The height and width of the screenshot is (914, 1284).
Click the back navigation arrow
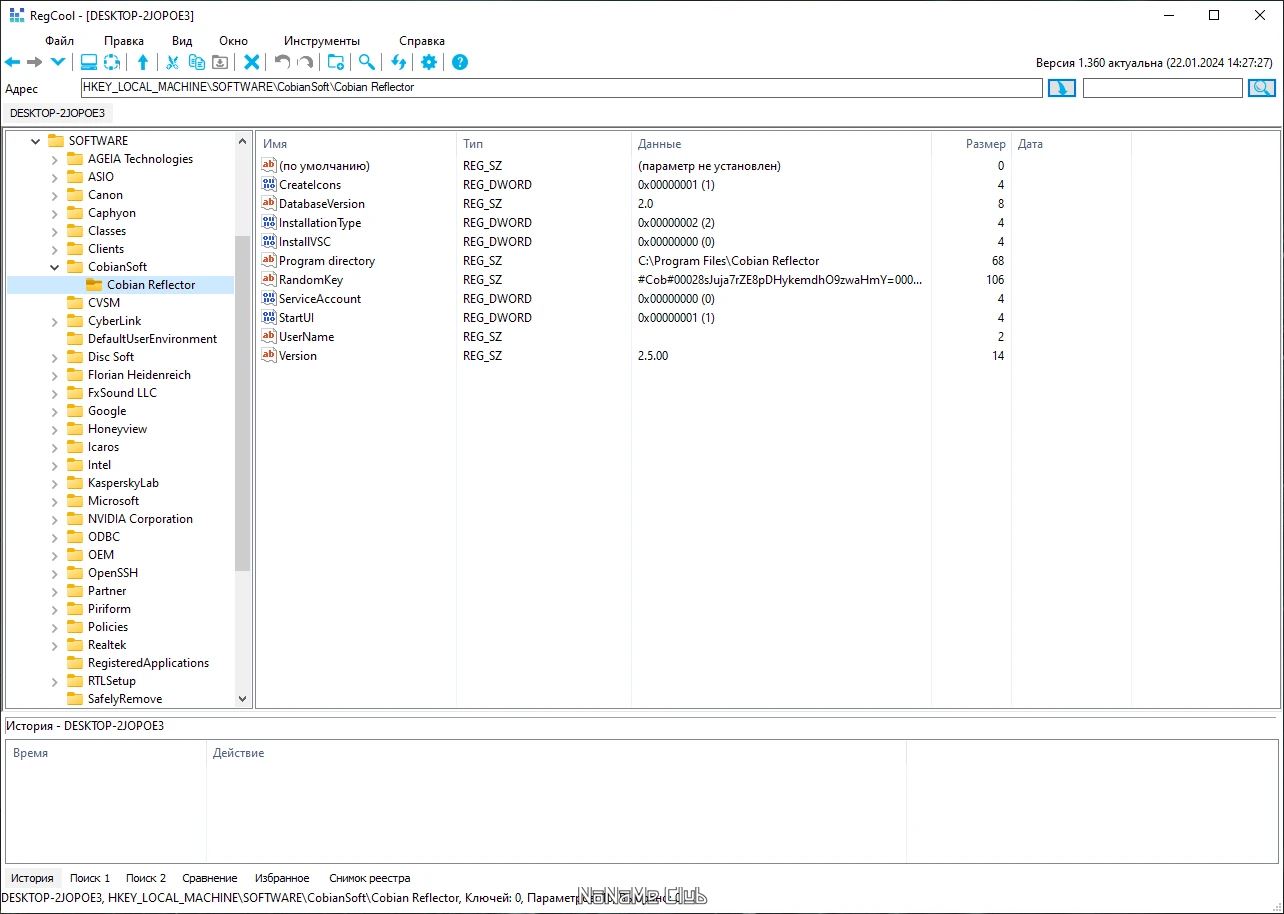tap(12, 62)
